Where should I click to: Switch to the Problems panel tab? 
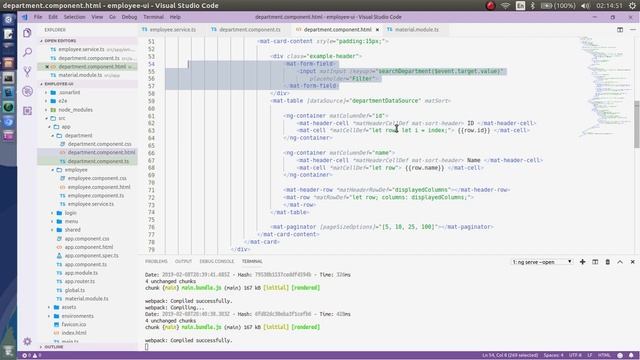pyautogui.click(x=156, y=261)
